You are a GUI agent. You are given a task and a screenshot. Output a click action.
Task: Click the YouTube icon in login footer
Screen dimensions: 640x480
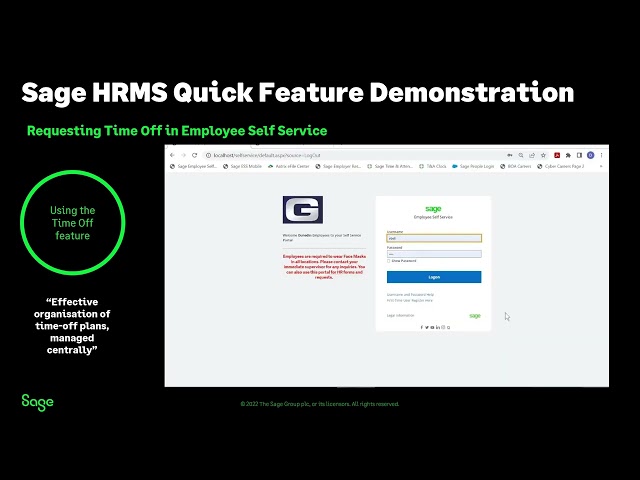tap(432, 327)
